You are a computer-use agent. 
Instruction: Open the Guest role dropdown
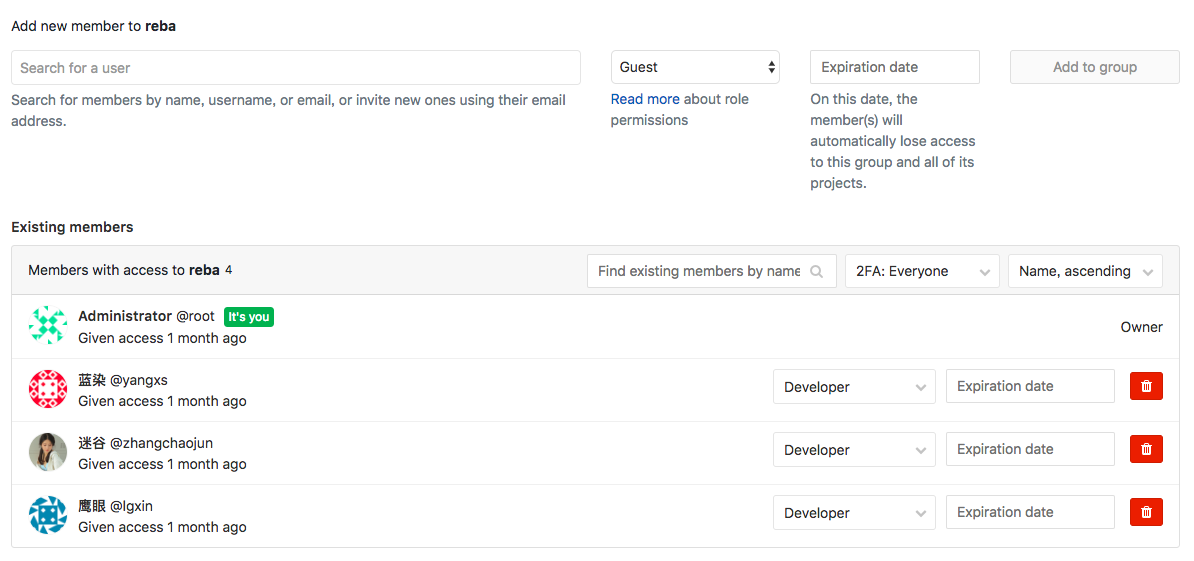695,67
